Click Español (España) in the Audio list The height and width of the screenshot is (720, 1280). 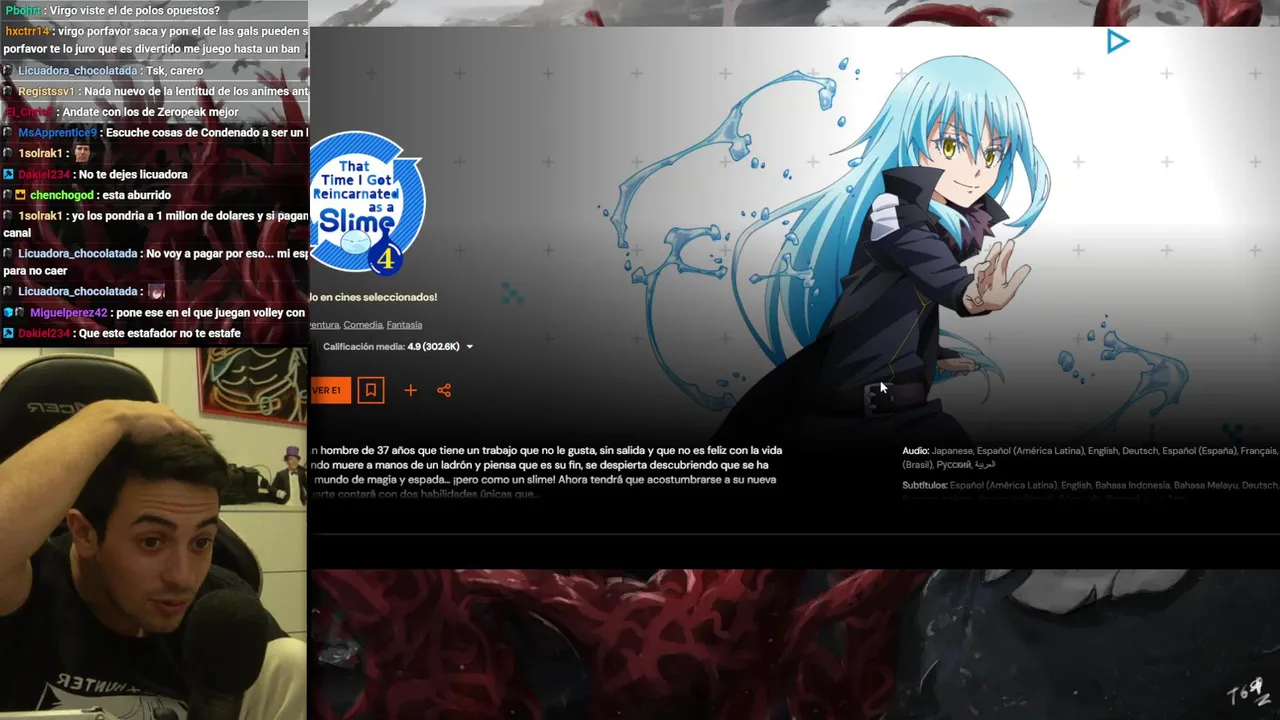1199,451
